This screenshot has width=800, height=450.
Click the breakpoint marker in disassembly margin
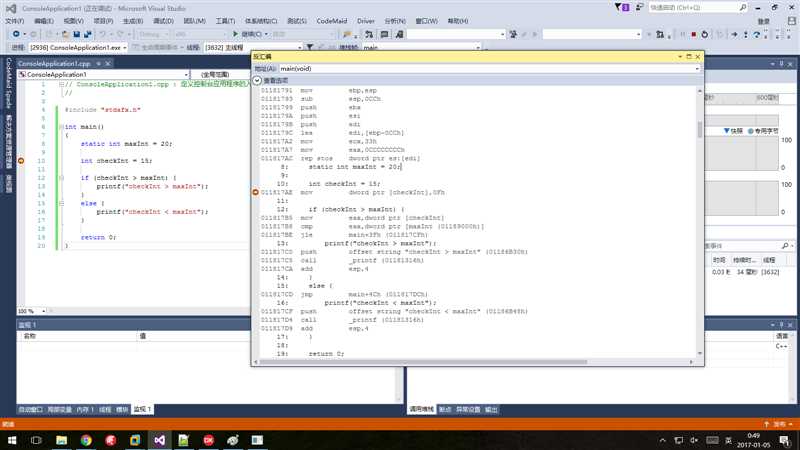point(256,192)
